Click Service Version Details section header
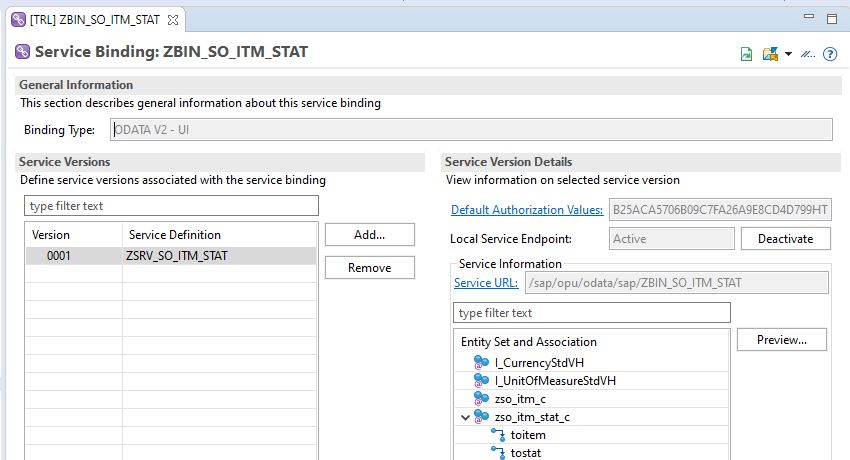Viewport: 850px width, 460px height. (508, 162)
